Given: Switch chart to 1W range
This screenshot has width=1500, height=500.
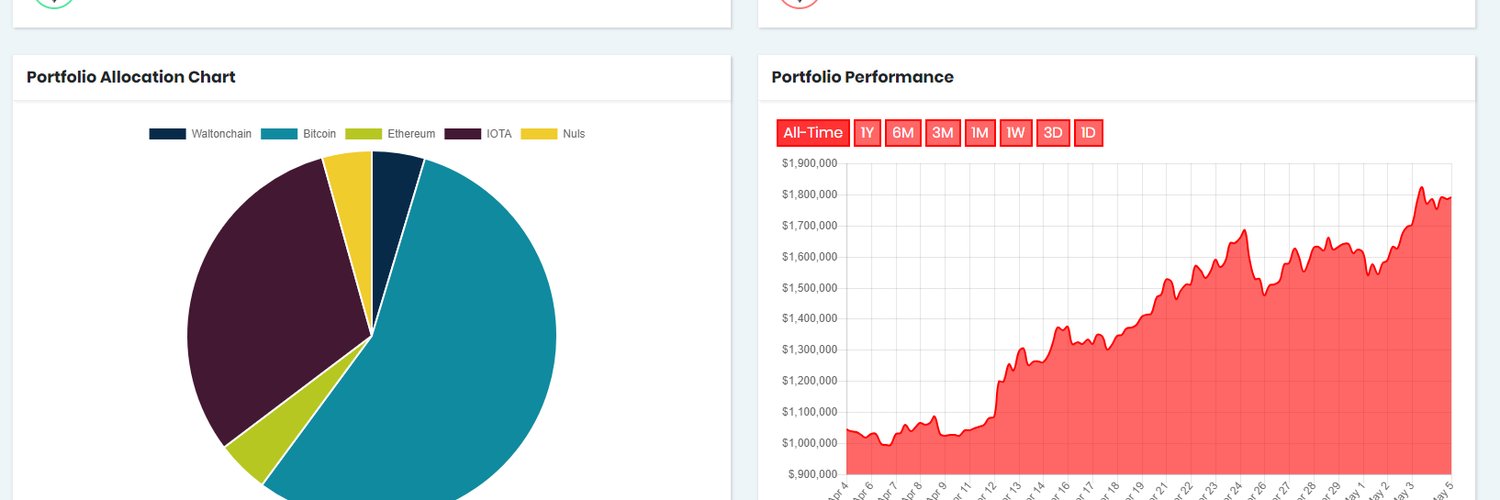Looking at the screenshot, I should (1016, 133).
